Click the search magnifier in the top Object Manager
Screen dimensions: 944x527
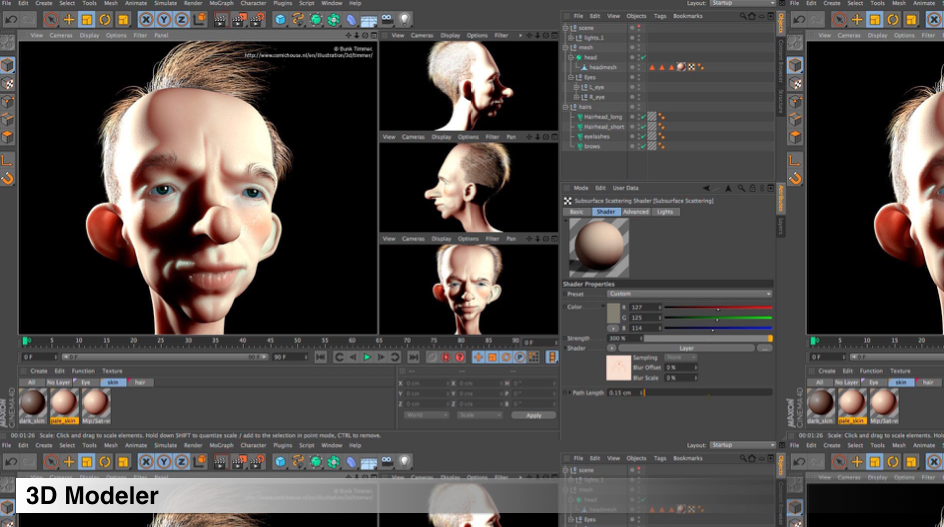[x=745, y=16]
